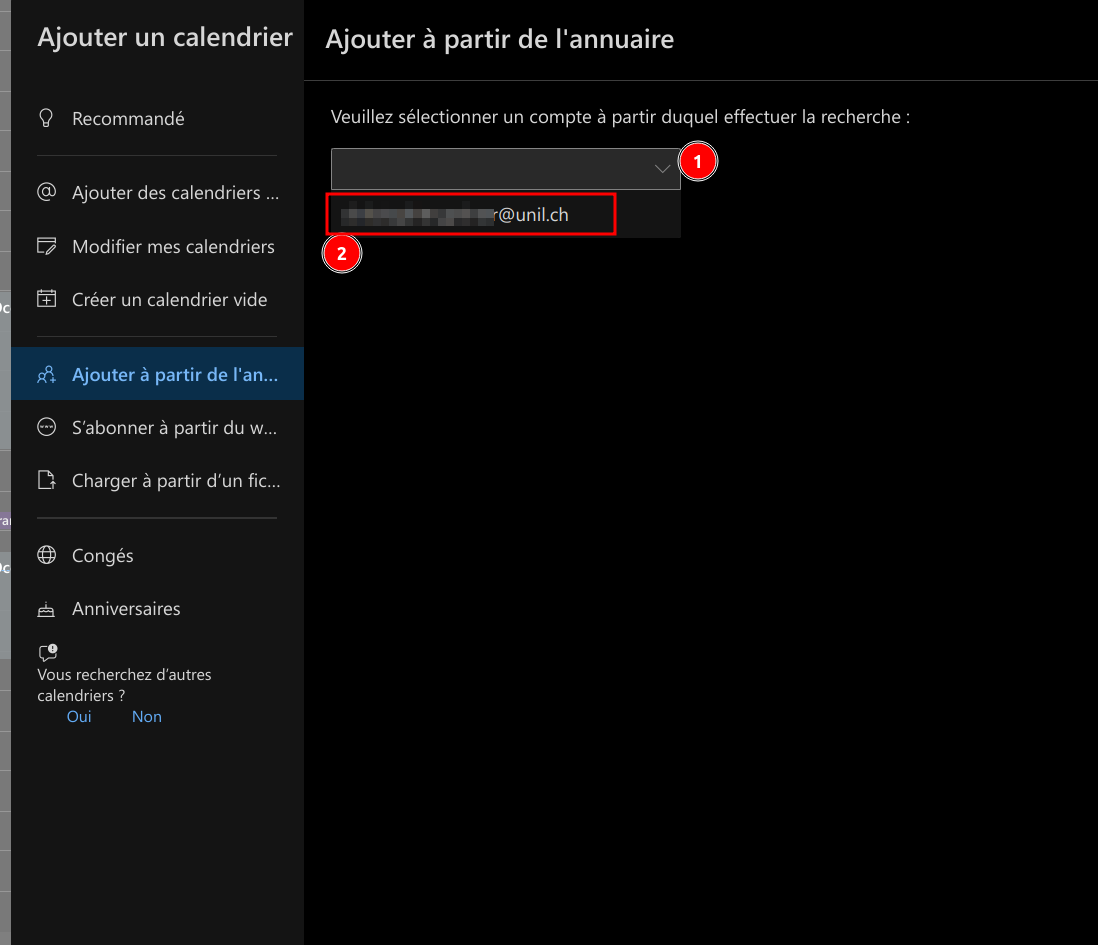This screenshot has width=1098, height=945.
Task: Click the @ icon for adding calendars
Action: tap(46, 192)
